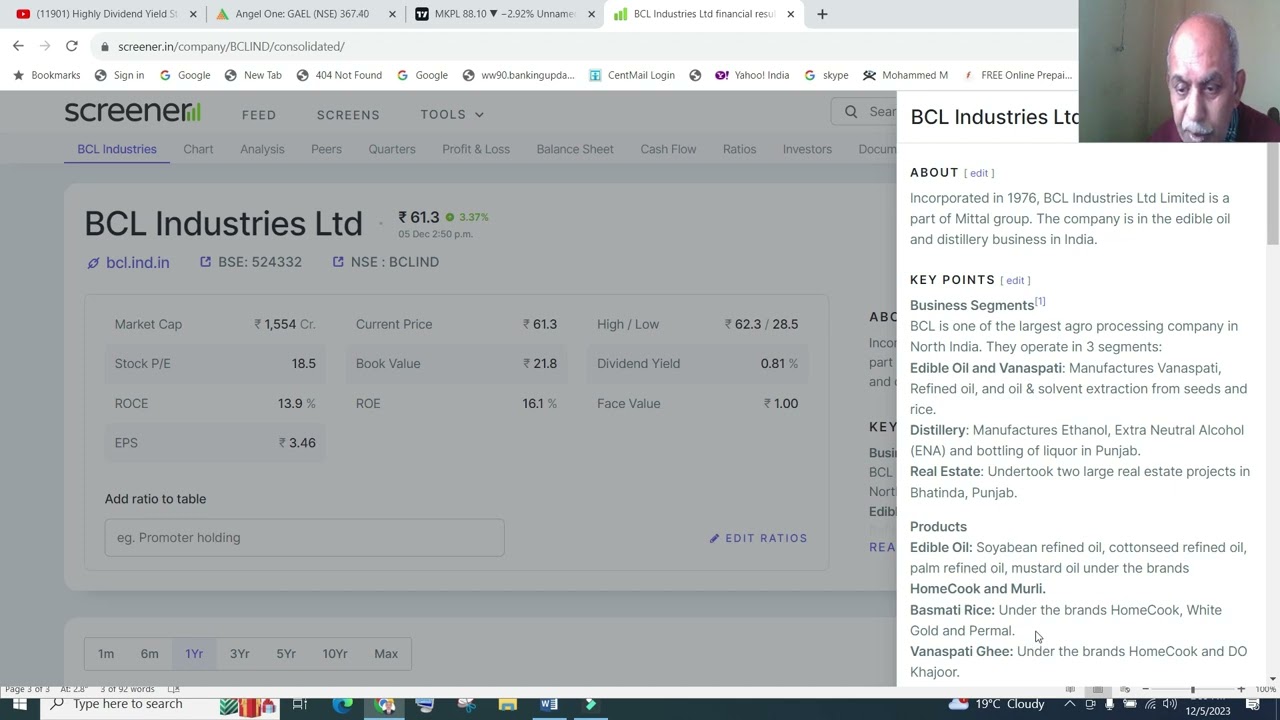Open the Yahoo! India bookmark
The width and height of the screenshot is (1280, 720).
point(752,75)
